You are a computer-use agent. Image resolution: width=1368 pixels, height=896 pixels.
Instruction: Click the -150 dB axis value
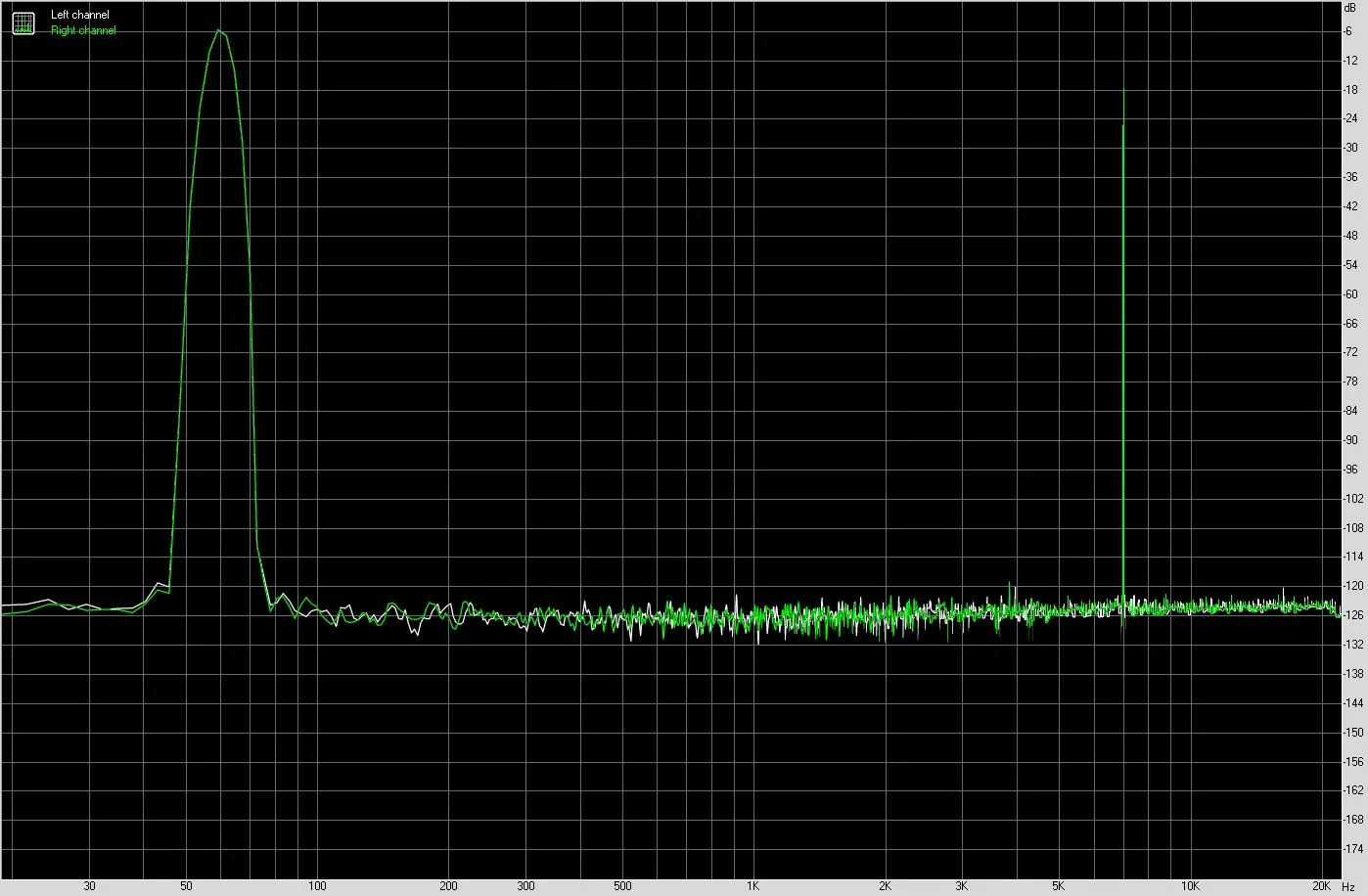[1353, 732]
